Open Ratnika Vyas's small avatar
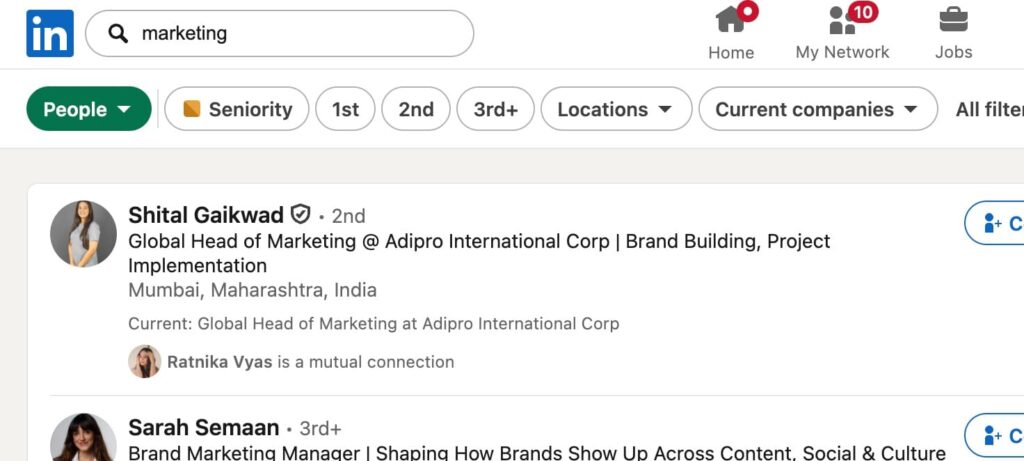The width and height of the screenshot is (1024, 461). coord(144,361)
